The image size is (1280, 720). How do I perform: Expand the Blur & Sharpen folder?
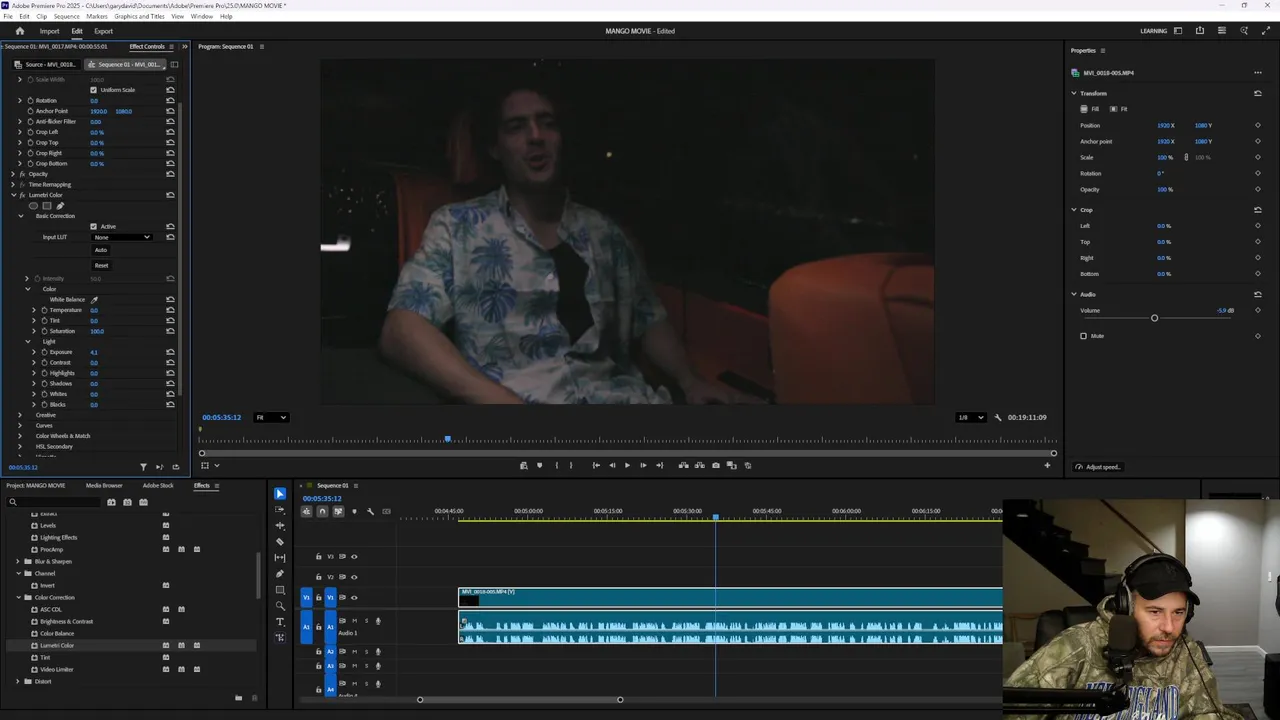pyautogui.click(x=18, y=562)
